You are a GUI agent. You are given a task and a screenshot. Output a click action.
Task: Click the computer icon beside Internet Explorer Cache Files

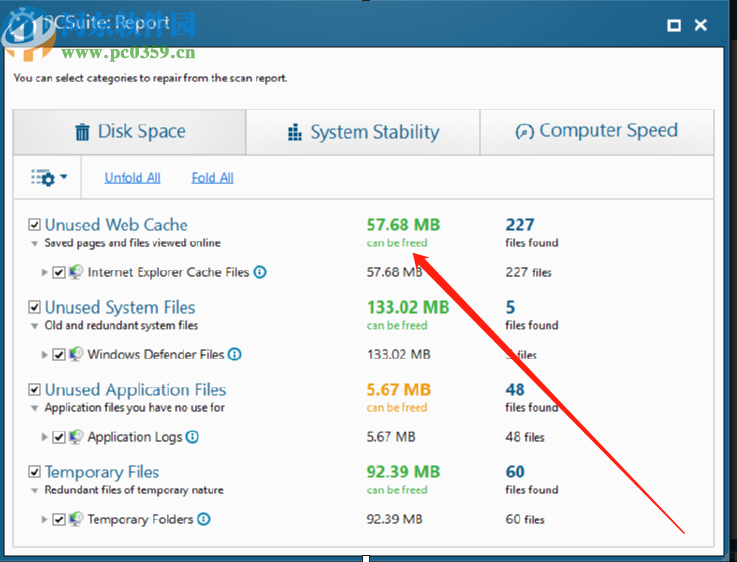tap(76, 272)
